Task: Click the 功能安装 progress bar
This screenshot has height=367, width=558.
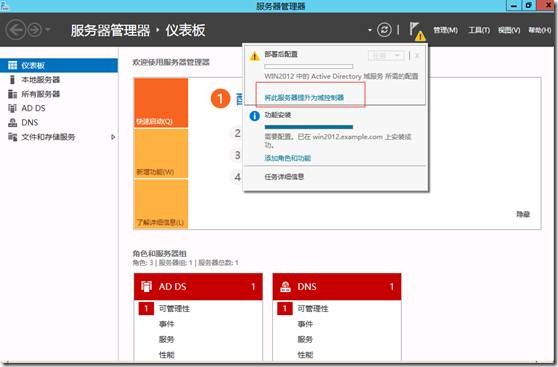Action: [309, 127]
